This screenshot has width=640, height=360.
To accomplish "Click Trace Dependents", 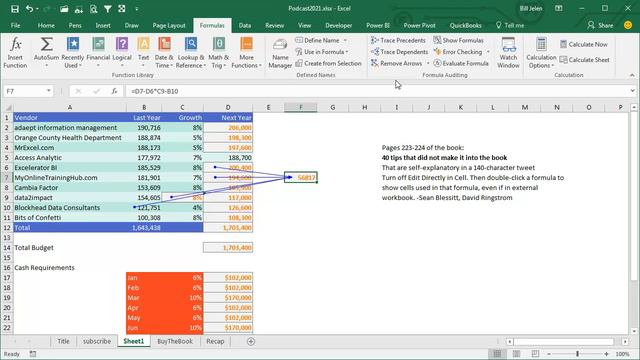I will (399, 52).
